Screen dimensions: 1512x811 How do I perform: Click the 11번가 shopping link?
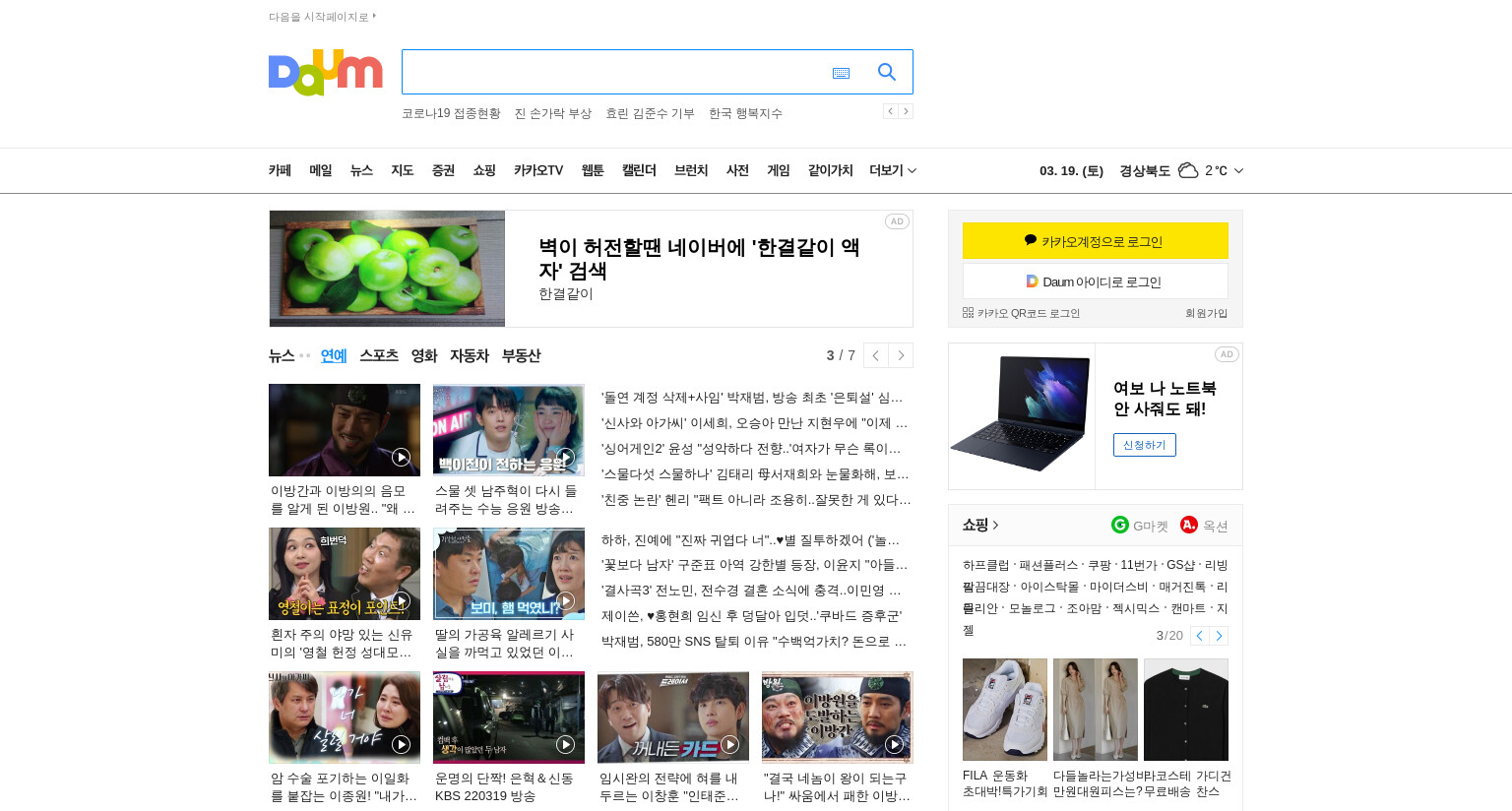click(1138, 565)
